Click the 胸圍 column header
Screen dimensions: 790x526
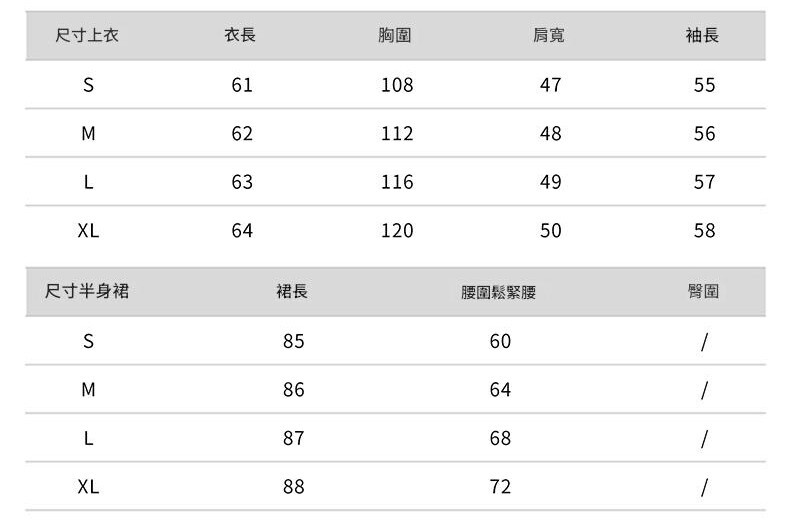pyautogui.click(x=396, y=36)
